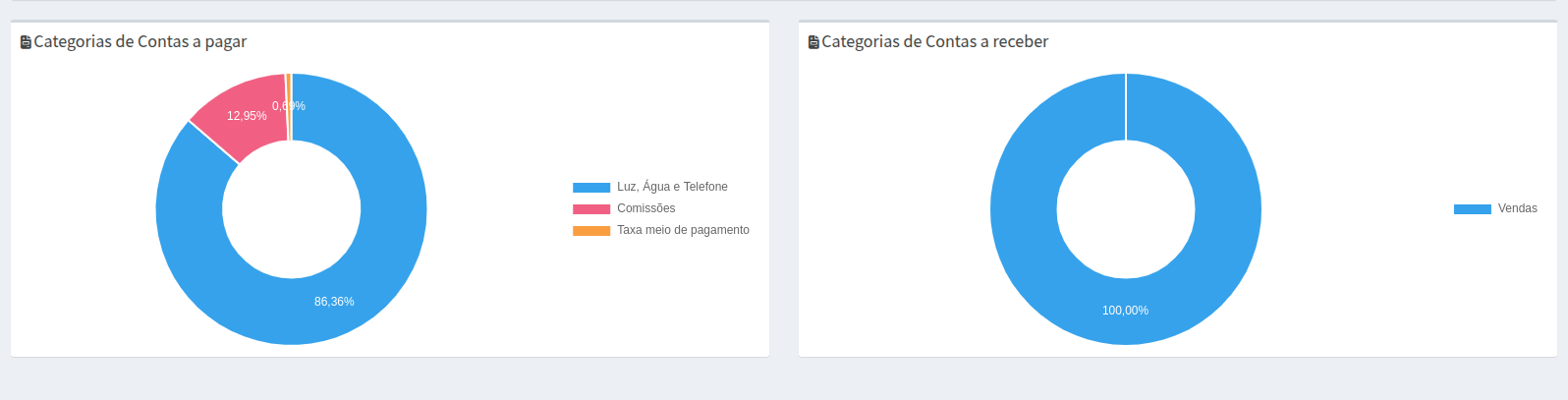Click the Luz, Água e Telefone legend label

(672, 187)
